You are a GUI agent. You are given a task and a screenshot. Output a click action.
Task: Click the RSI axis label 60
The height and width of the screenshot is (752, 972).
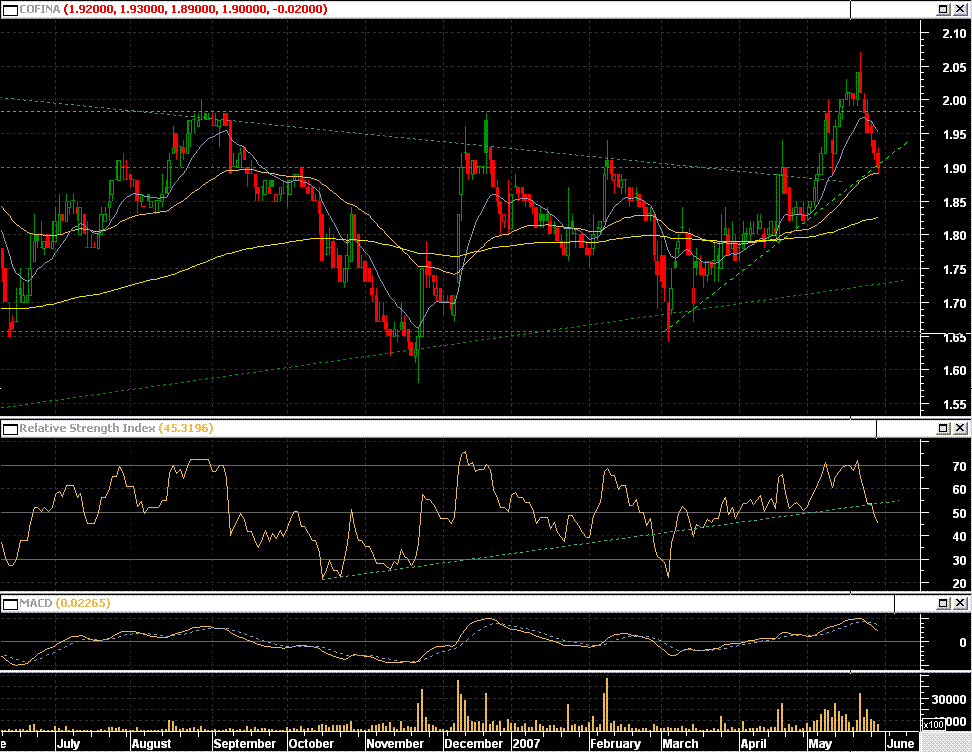960,490
